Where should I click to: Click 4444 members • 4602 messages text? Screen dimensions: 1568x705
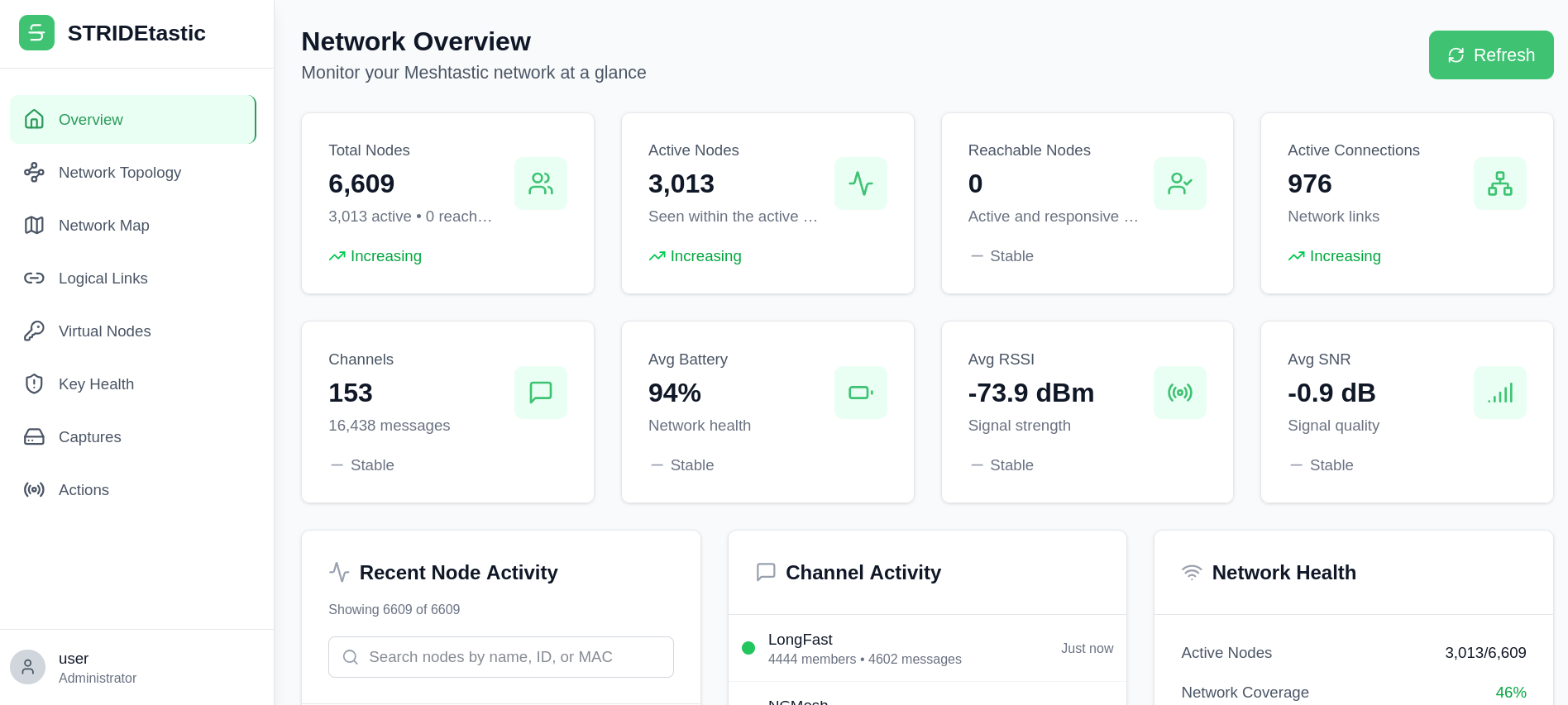(x=865, y=660)
